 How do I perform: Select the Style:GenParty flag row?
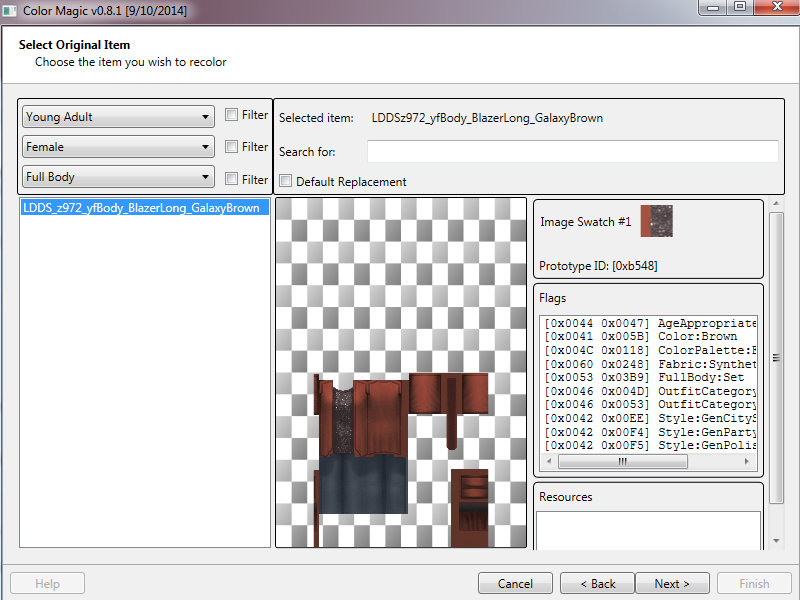(649, 432)
